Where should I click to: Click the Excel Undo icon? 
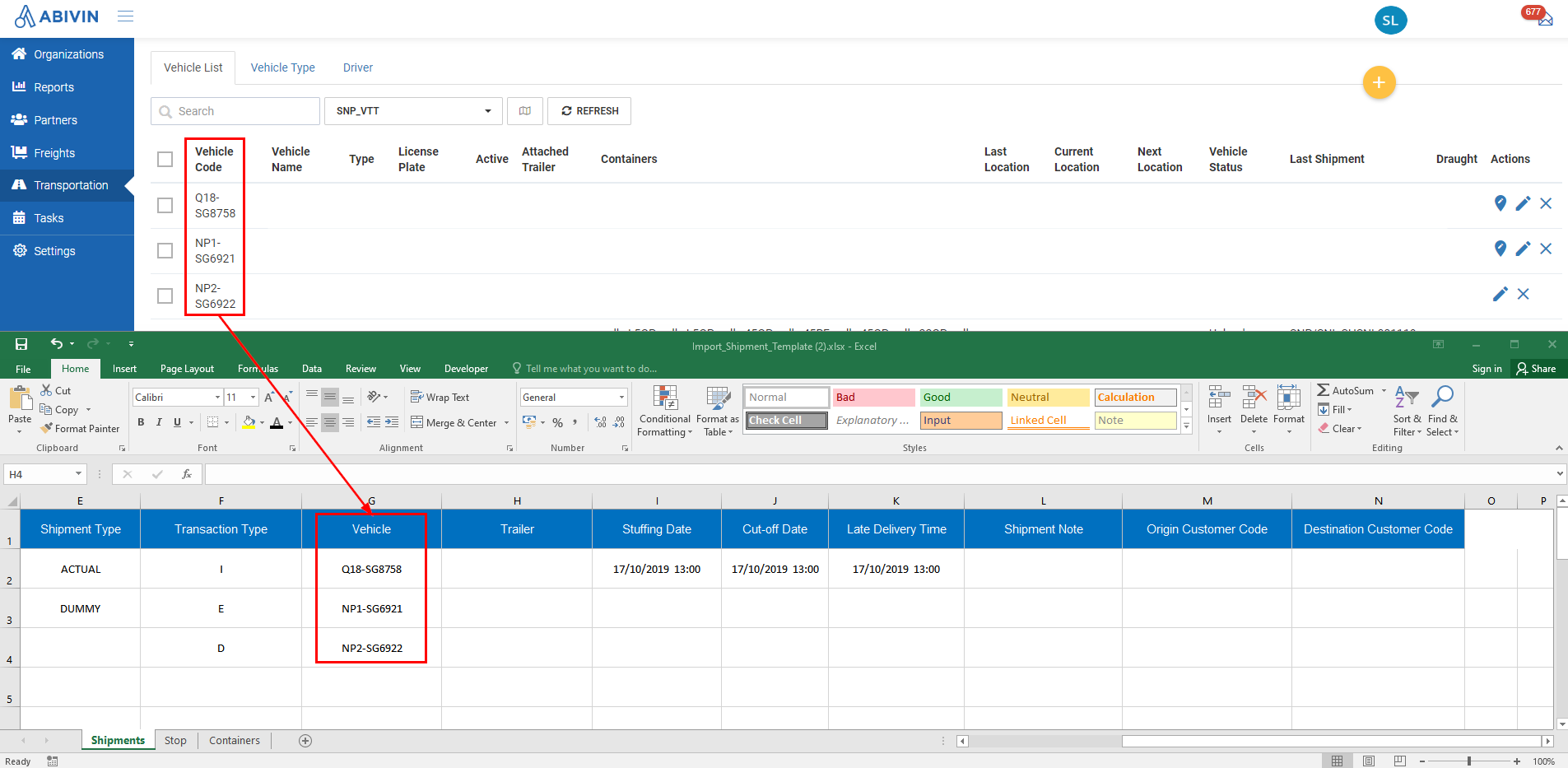(56, 344)
